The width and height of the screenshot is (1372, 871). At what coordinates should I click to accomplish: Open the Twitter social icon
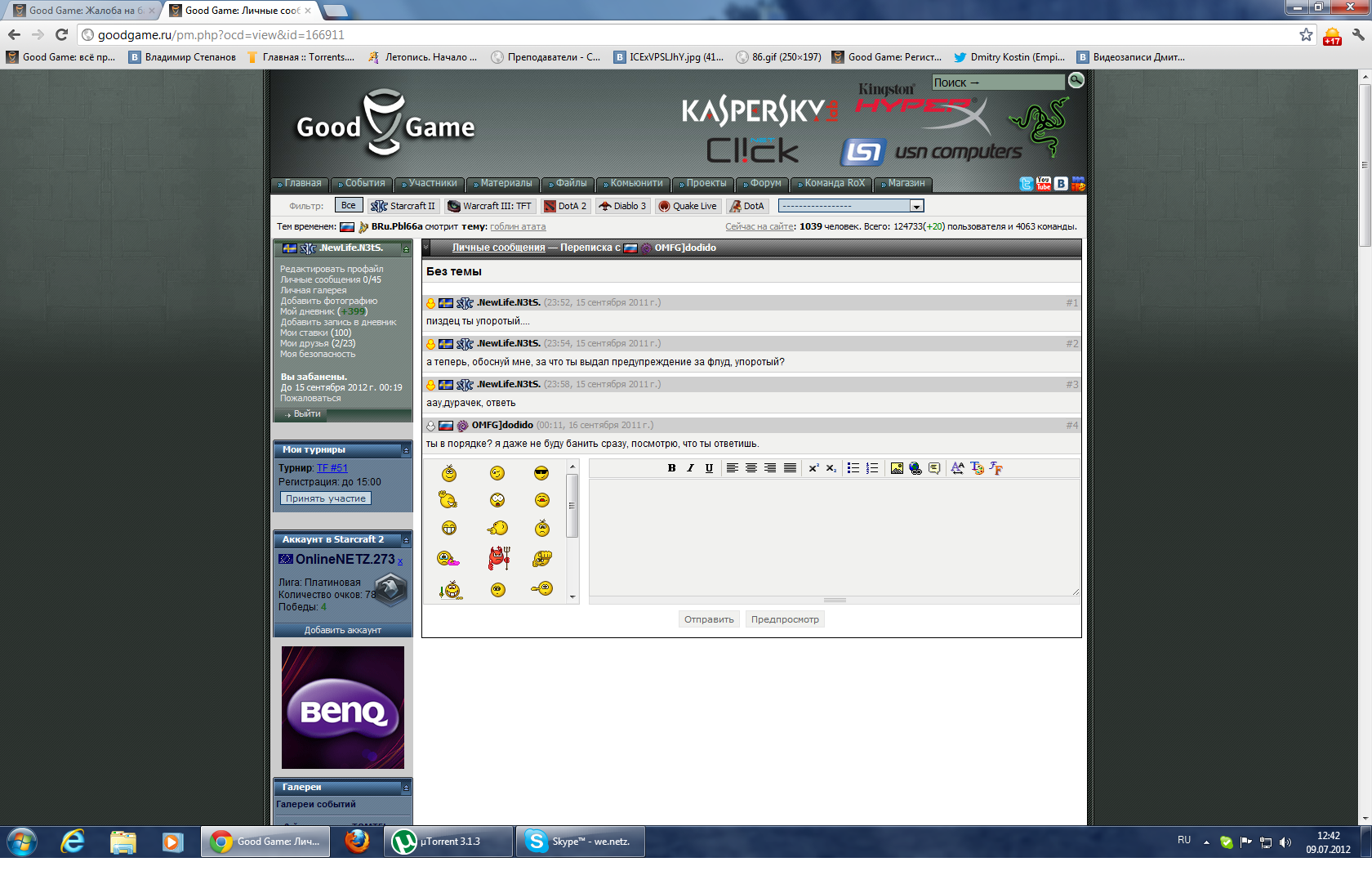coord(1027,184)
